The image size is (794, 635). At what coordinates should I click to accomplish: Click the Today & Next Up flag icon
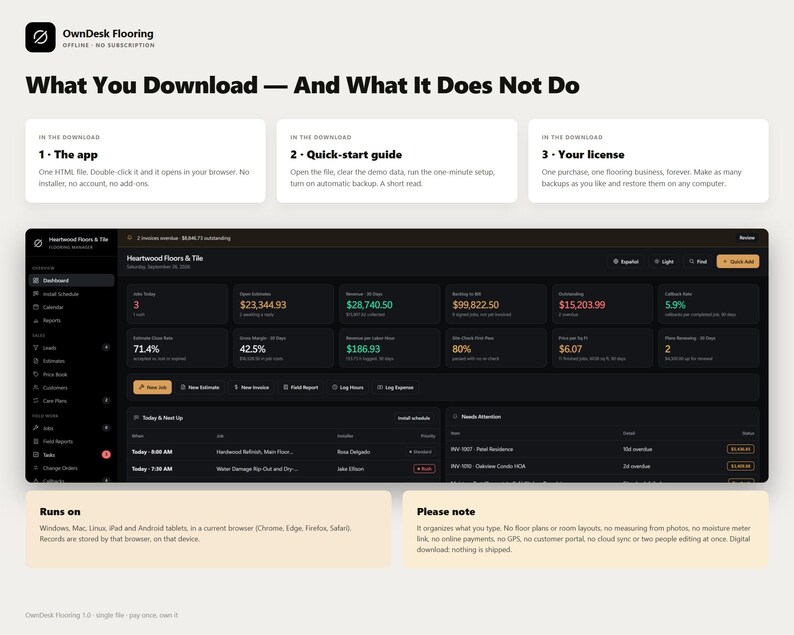pyautogui.click(x=136, y=418)
